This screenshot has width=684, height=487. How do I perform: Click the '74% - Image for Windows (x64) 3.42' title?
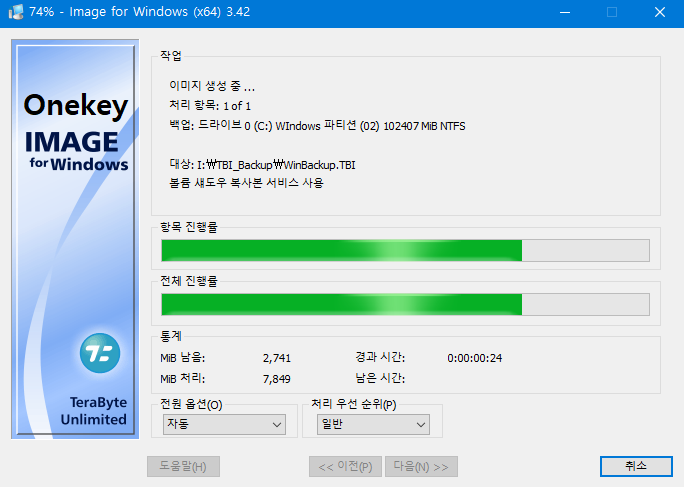point(140,12)
